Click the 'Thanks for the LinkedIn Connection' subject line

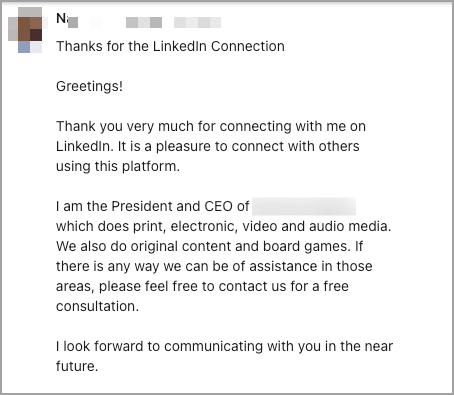[170, 46]
